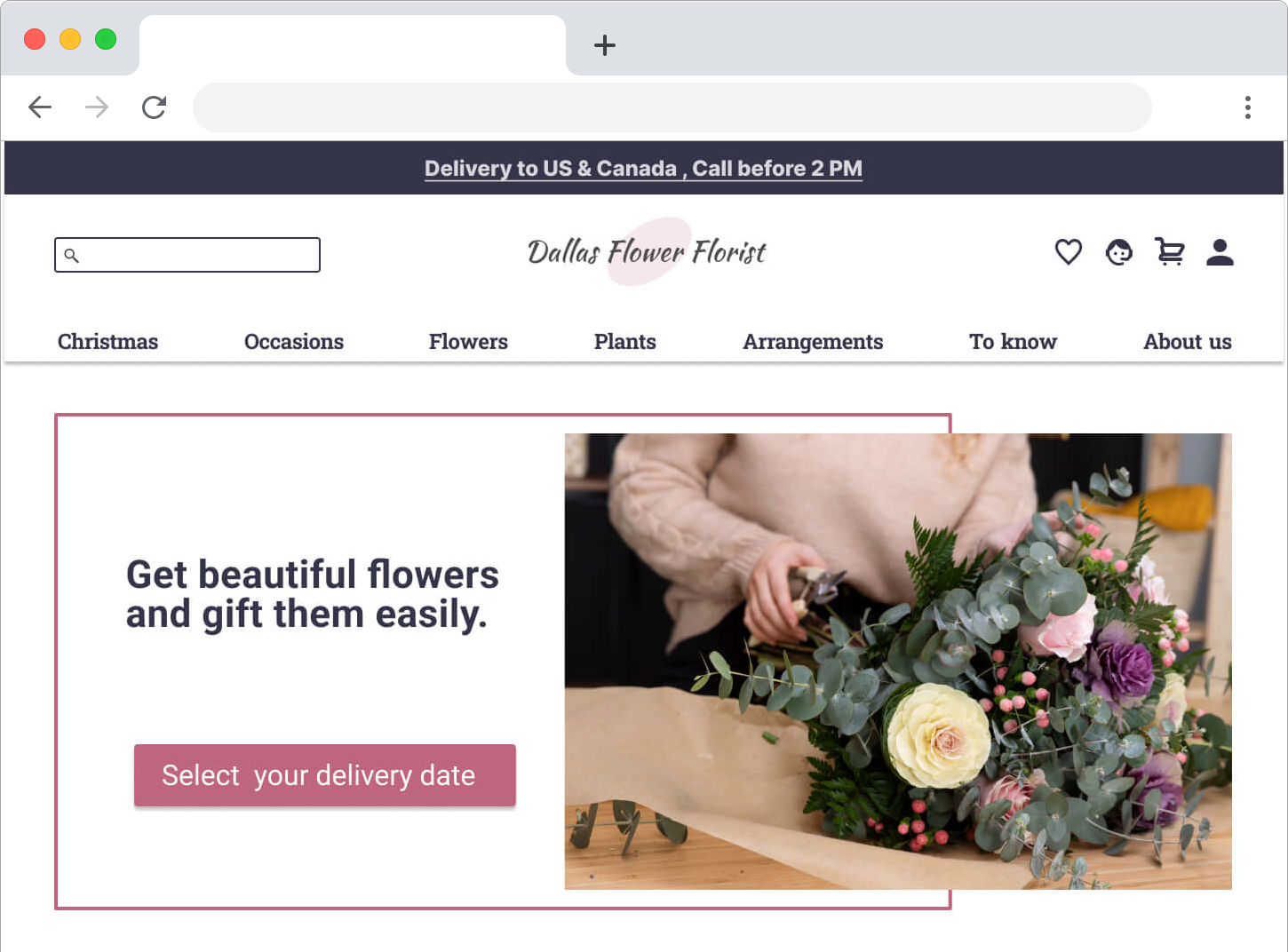The width and height of the screenshot is (1288, 952).
Task: Open the support agent face icon
Action: click(x=1119, y=252)
